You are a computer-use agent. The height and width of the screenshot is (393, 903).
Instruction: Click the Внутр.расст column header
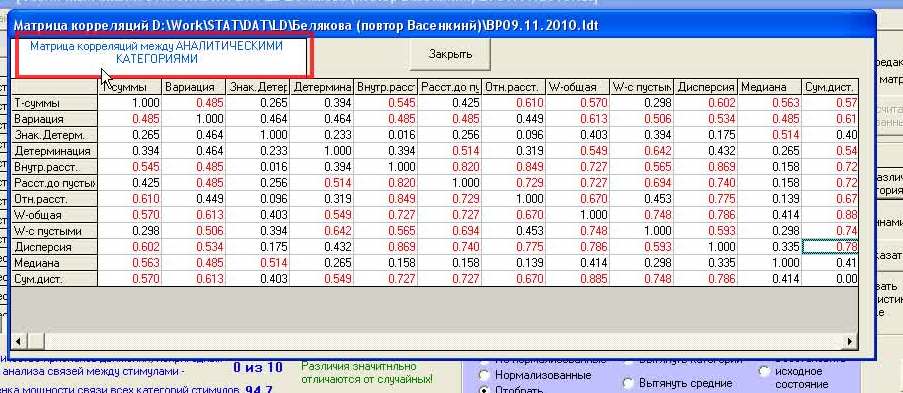[385, 87]
